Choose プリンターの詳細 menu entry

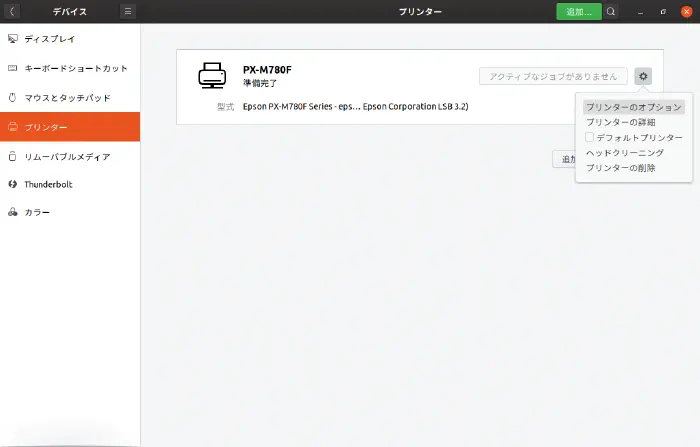click(x=621, y=122)
